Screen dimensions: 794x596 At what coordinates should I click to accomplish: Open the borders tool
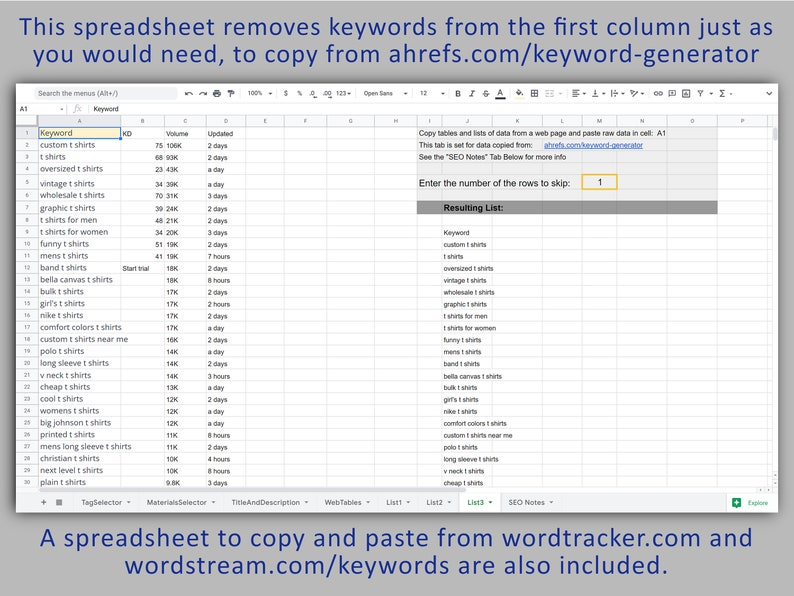pos(534,93)
